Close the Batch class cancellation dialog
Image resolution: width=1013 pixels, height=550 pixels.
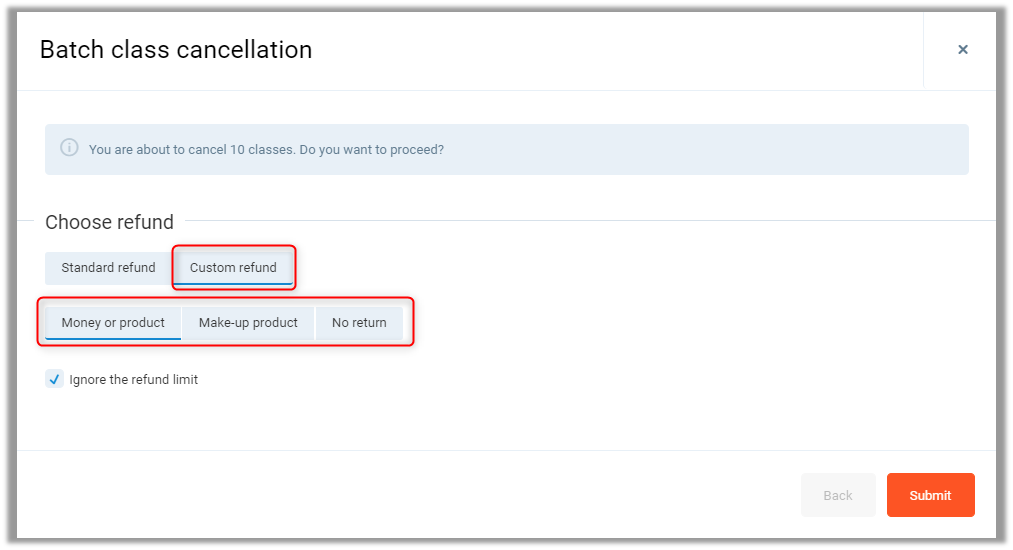962,50
